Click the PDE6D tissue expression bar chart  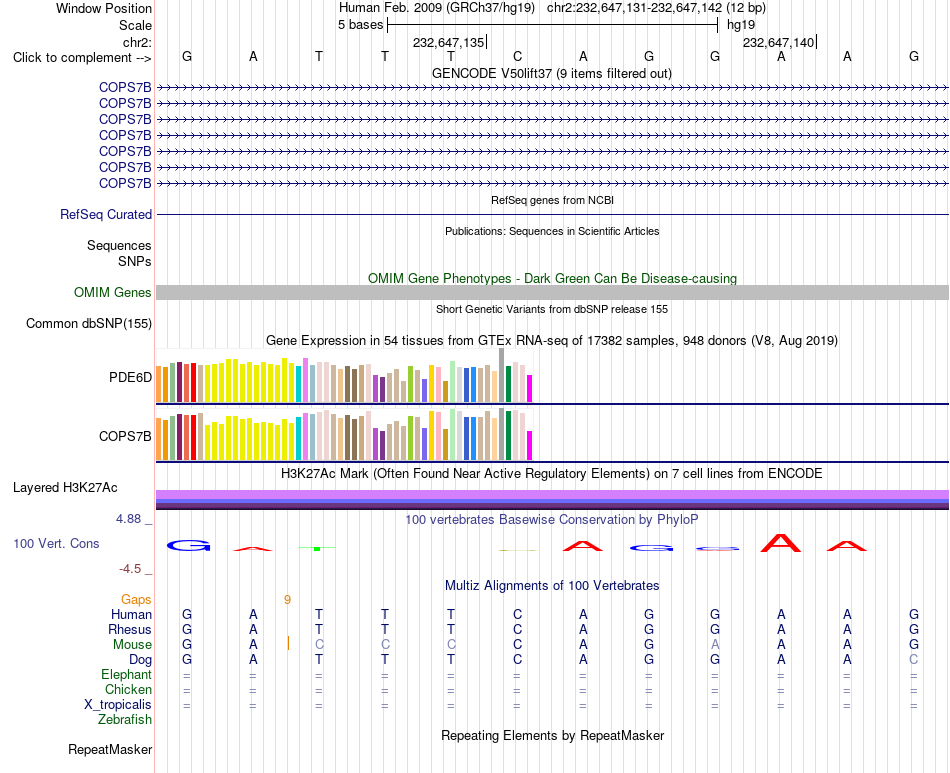(344, 376)
